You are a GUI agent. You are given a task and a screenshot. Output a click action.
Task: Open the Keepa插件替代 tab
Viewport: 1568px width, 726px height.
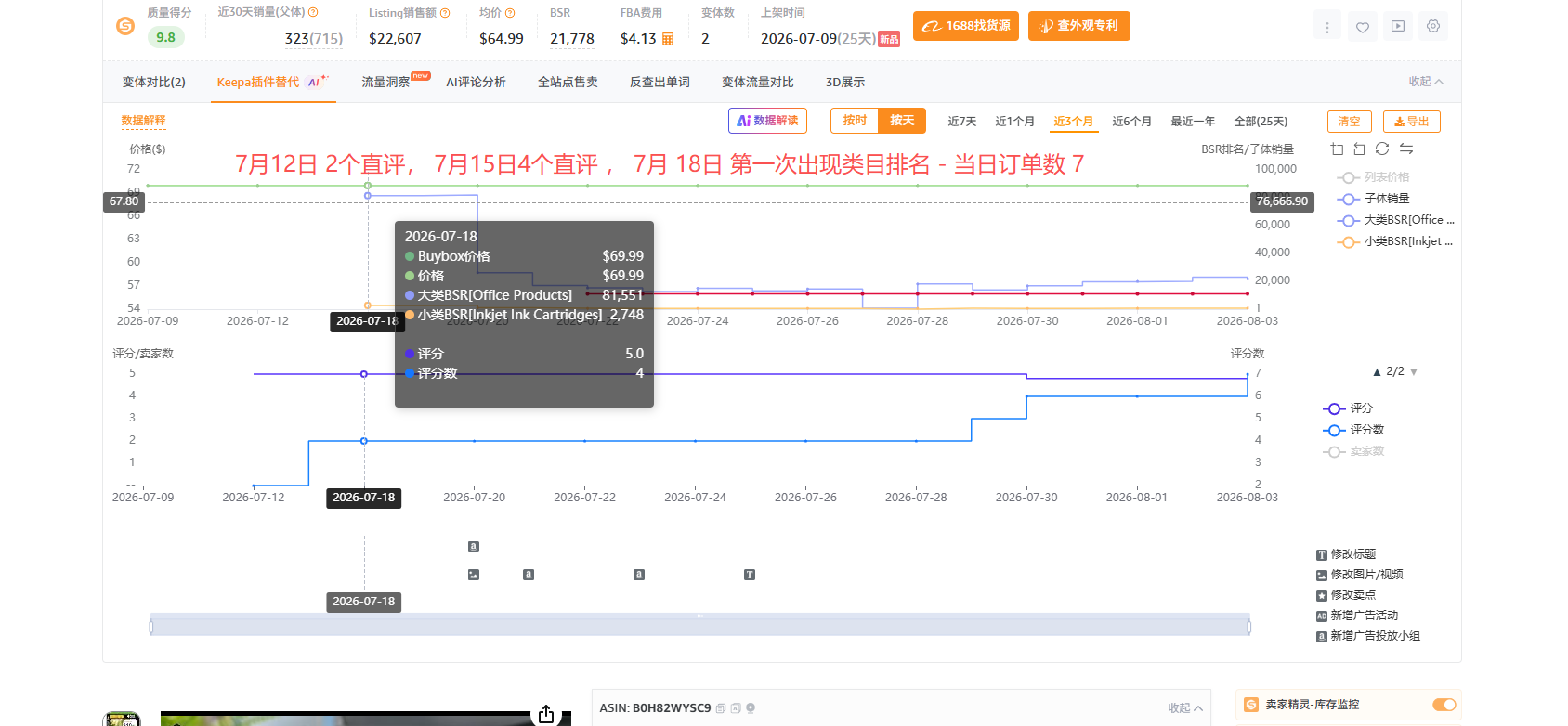(x=273, y=82)
